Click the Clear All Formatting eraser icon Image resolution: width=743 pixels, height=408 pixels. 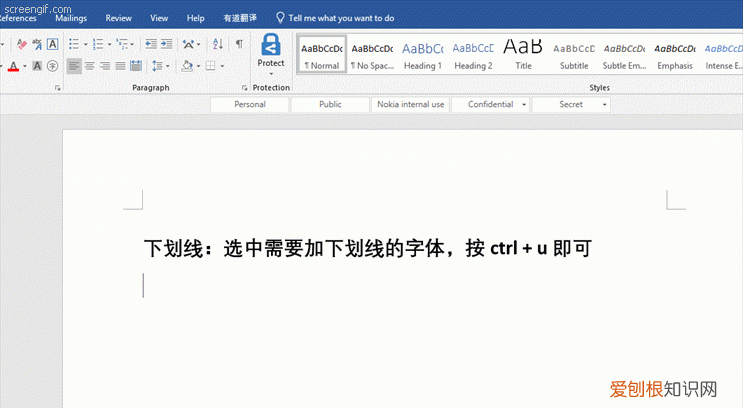[x=22, y=44]
